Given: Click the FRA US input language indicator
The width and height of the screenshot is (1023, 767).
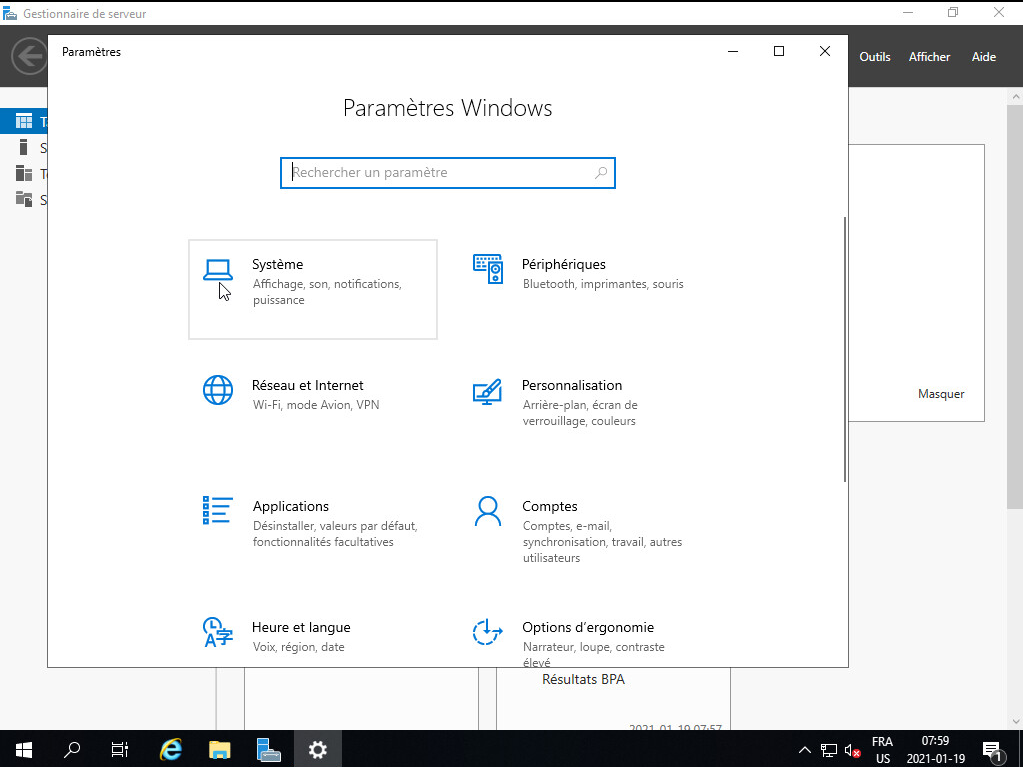Looking at the screenshot, I should (882, 749).
